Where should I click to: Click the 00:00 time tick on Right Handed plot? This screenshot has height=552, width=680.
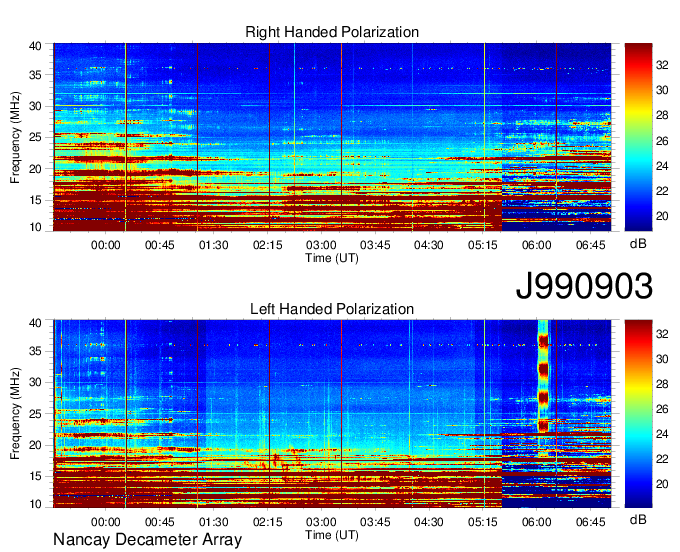105,245
